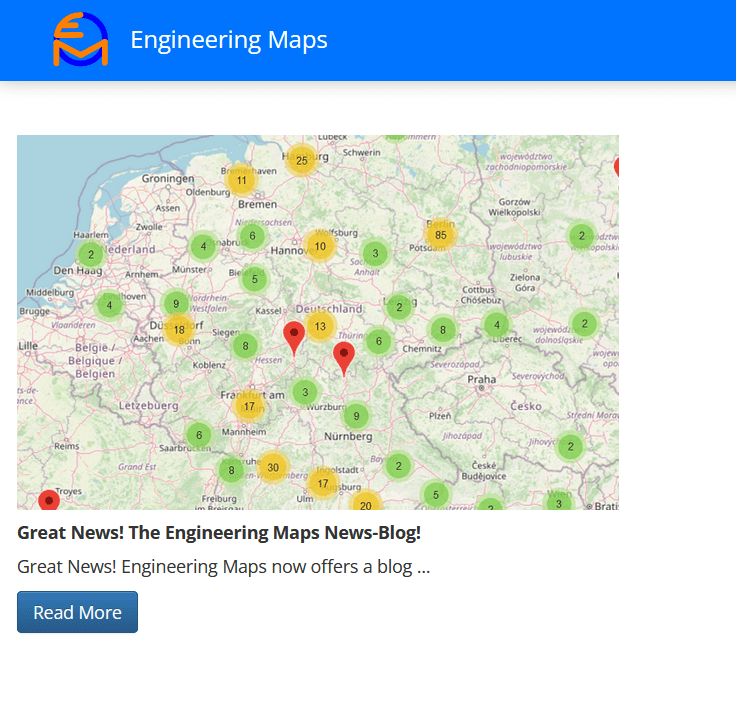Open the Engineering Maps header title
Viewport: 736px width, 712px height.
[229, 40]
